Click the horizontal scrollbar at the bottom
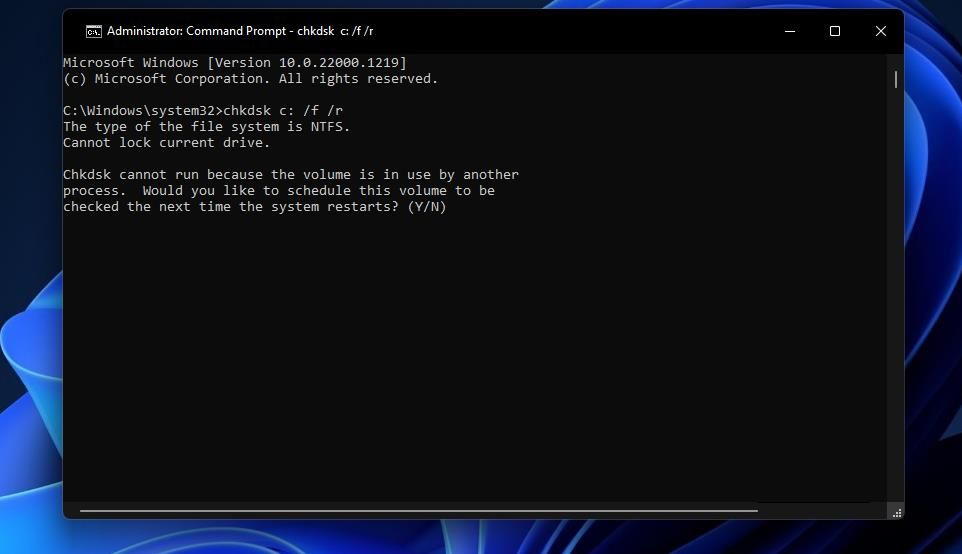The image size is (962, 554). click(x=418, y=510)
